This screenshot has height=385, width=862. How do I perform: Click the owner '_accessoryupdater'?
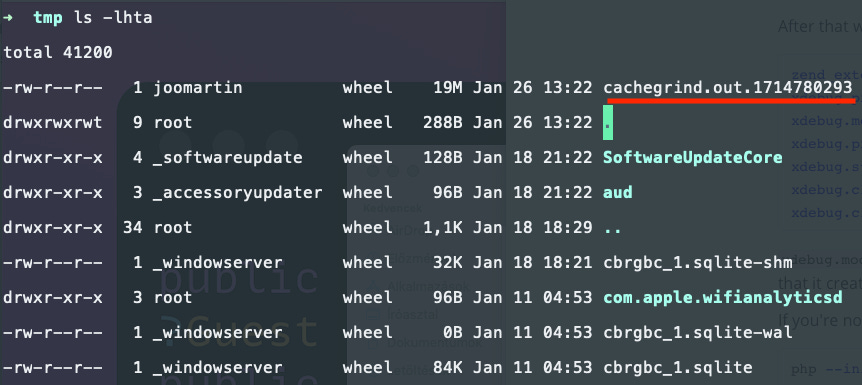[237, 192]
